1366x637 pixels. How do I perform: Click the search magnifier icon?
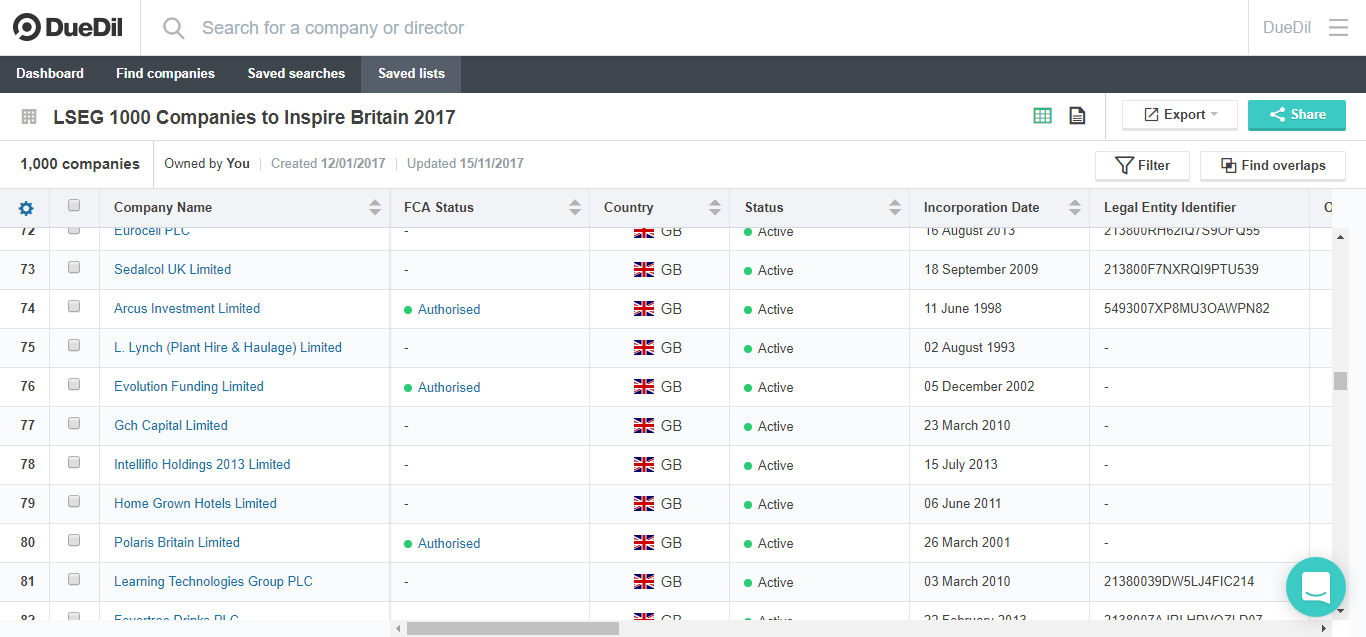click(x=174, y=28)
